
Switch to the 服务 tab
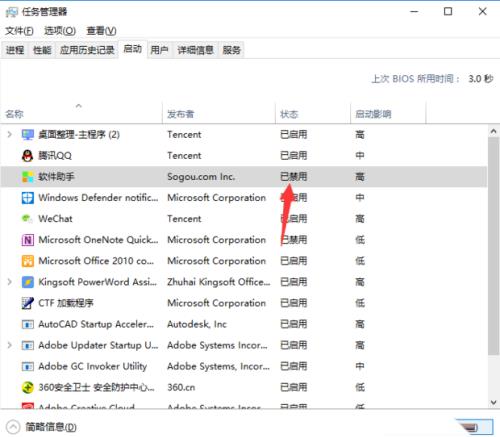coord(232,50)
